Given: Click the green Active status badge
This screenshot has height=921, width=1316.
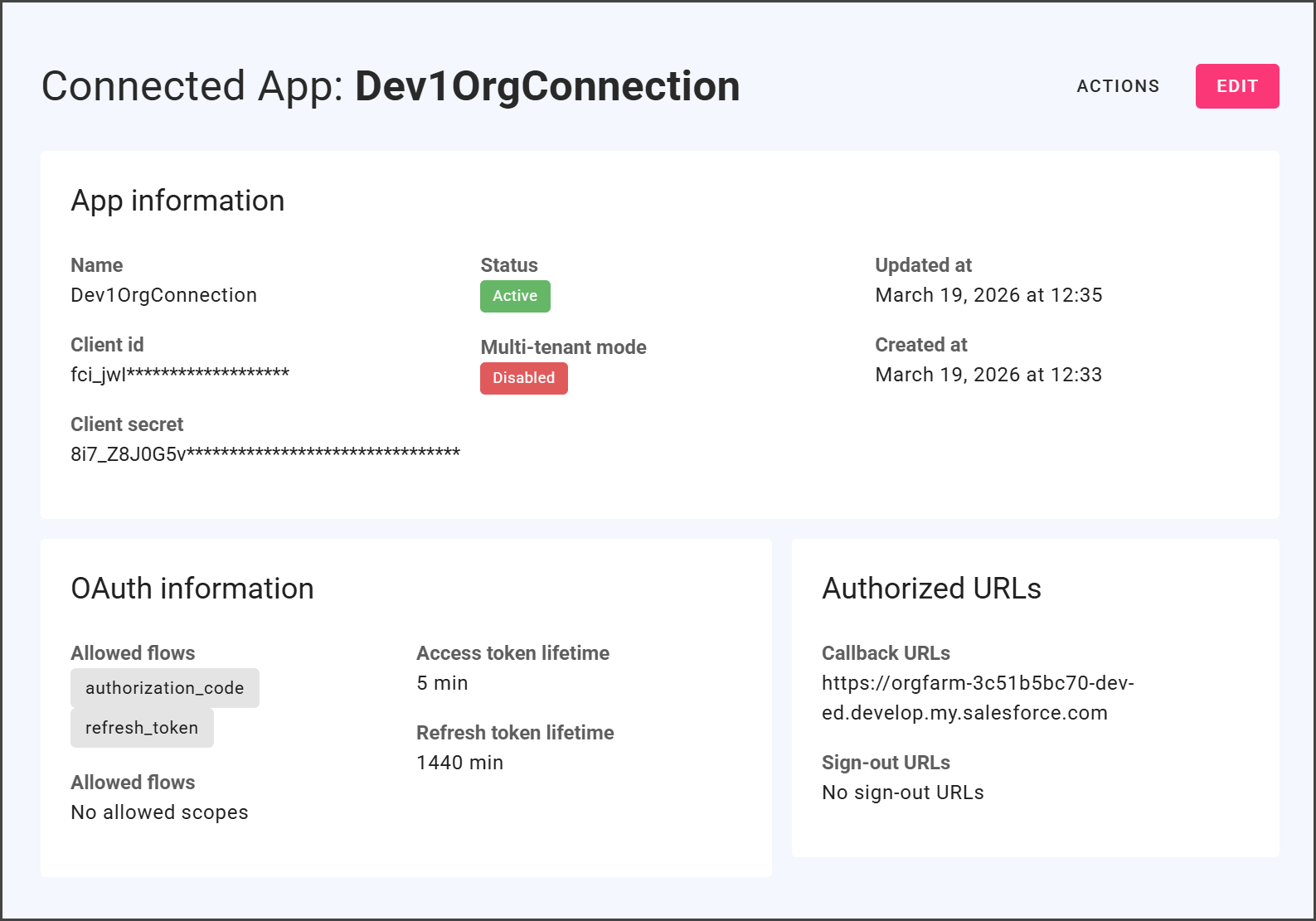Looking at the screenshot, I should tap(515, 296).
